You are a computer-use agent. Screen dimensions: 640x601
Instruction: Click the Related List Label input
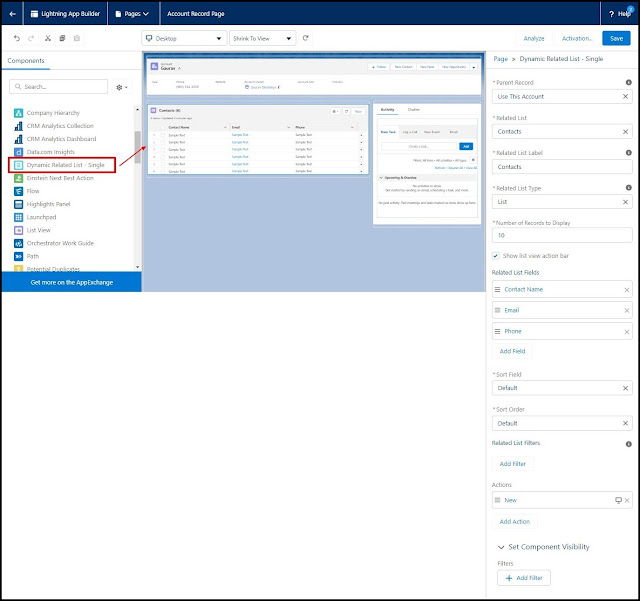click(562, 167)
